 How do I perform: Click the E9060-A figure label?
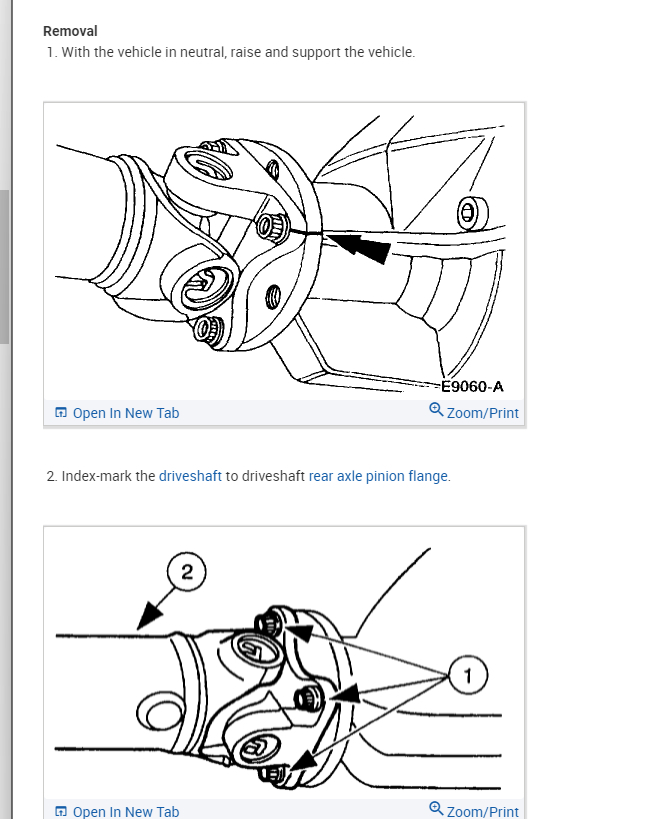[x=472, y=387]
